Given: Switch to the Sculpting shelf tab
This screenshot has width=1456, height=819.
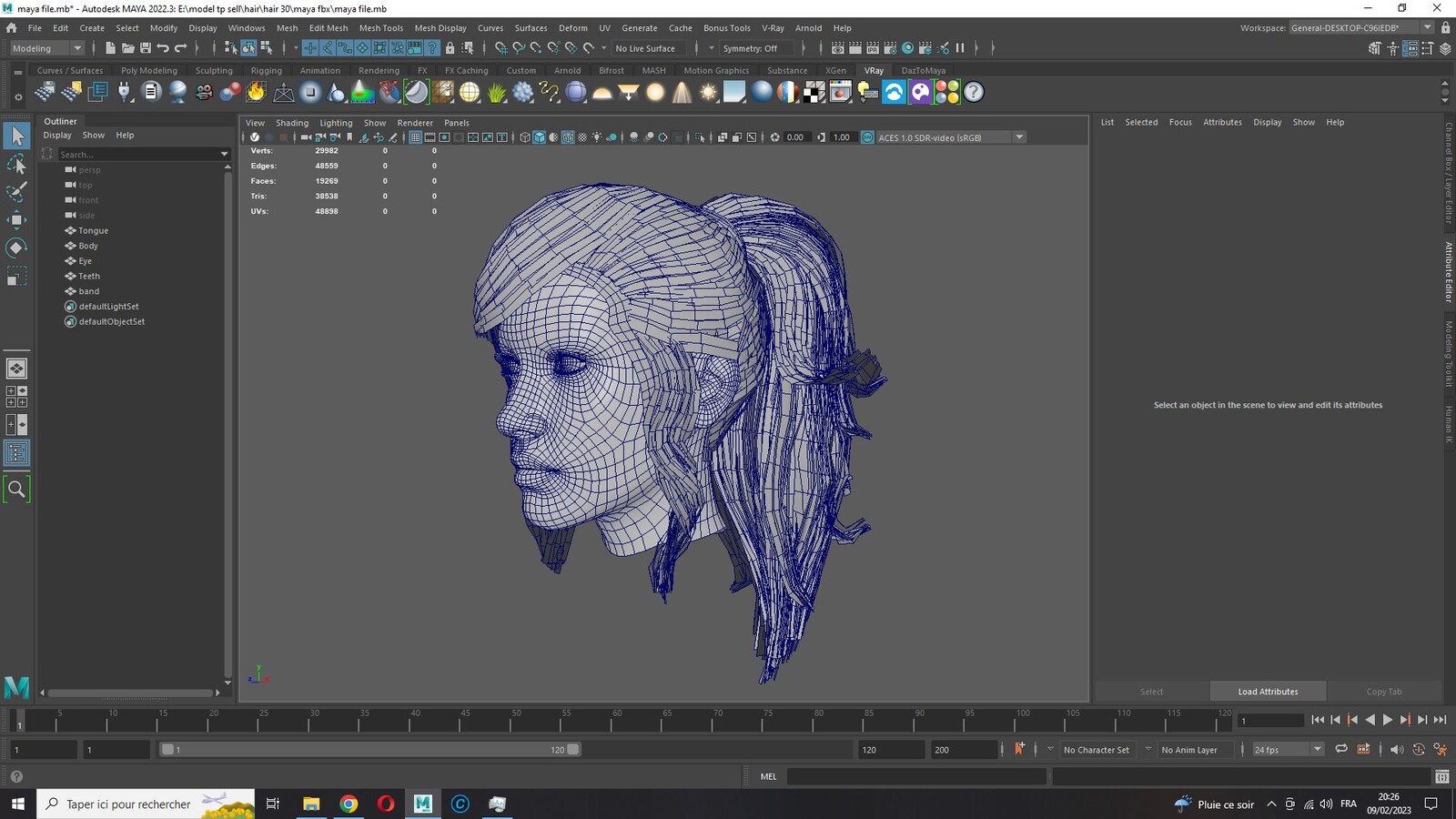Looking at the screenshot, I should (x=214, y=70).
